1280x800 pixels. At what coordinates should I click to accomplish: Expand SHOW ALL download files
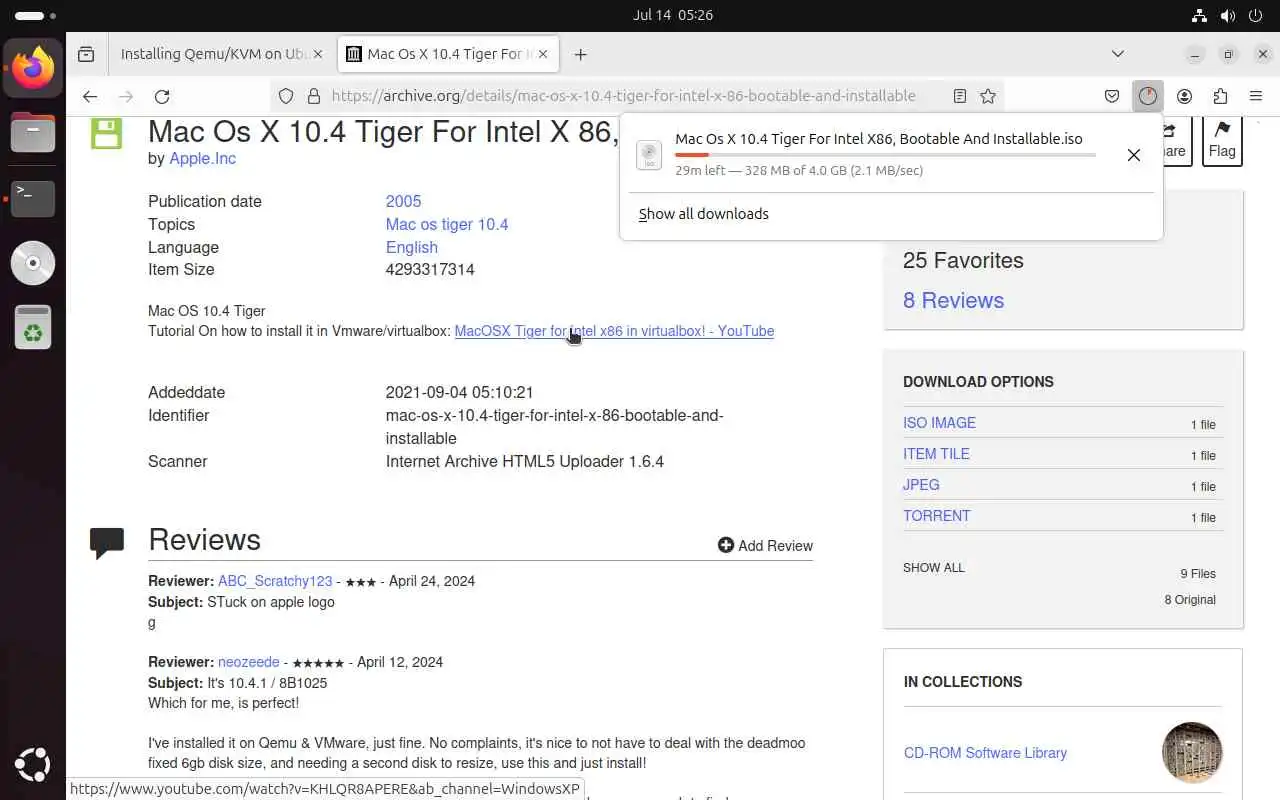click(934, 568)
